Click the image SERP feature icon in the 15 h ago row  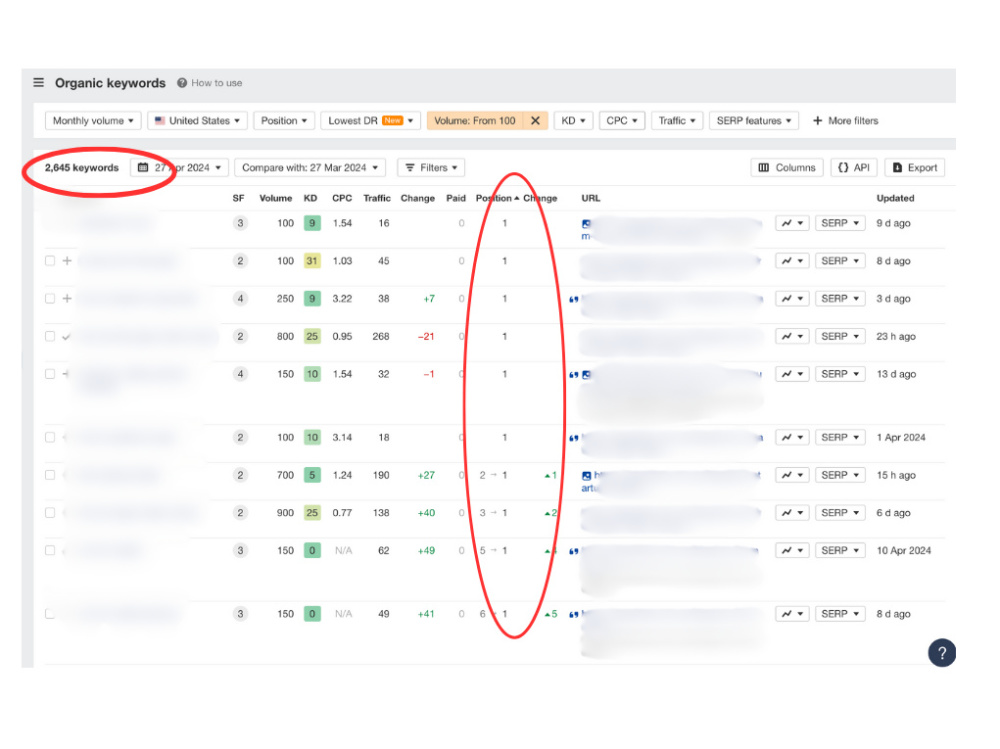coord(586,475)
